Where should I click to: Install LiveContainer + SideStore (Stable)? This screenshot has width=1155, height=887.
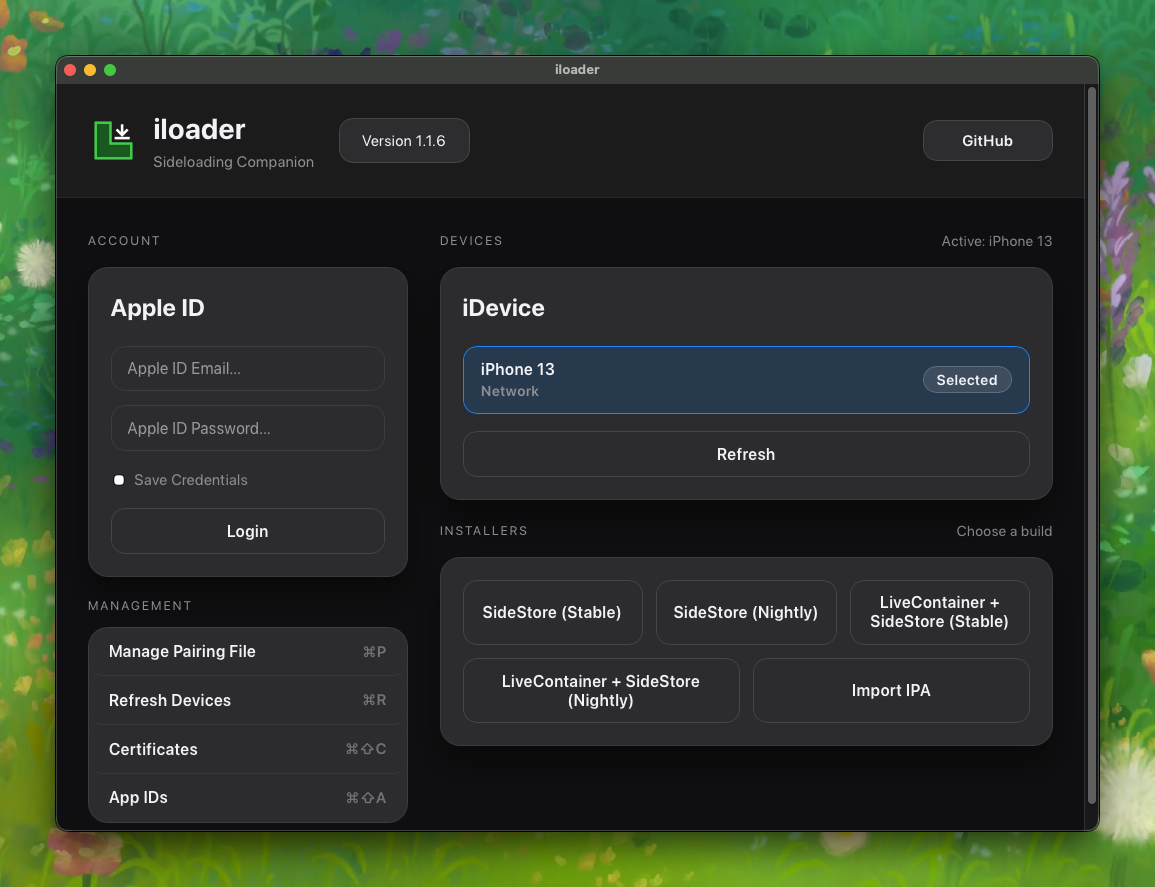coord(939,612)
